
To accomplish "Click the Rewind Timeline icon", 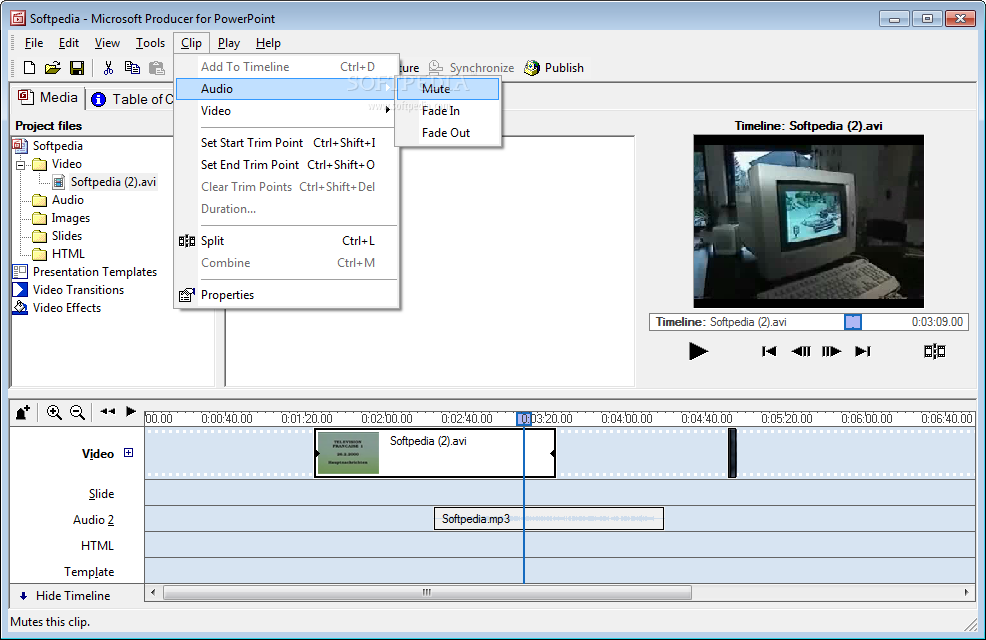I will [108, 412].
